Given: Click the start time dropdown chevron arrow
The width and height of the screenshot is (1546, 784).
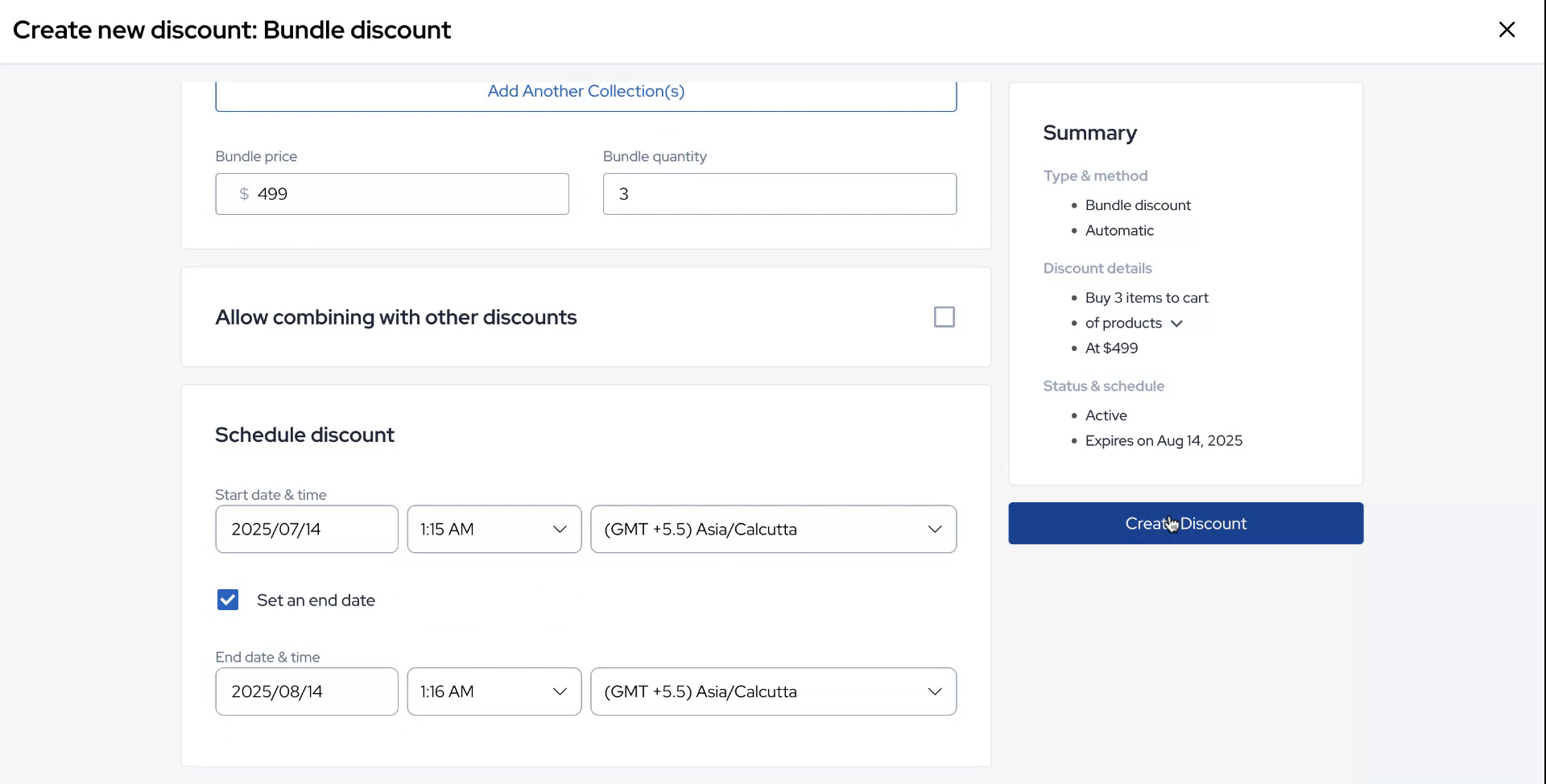Looking at the screenshot, I should [x=560, y=530].
